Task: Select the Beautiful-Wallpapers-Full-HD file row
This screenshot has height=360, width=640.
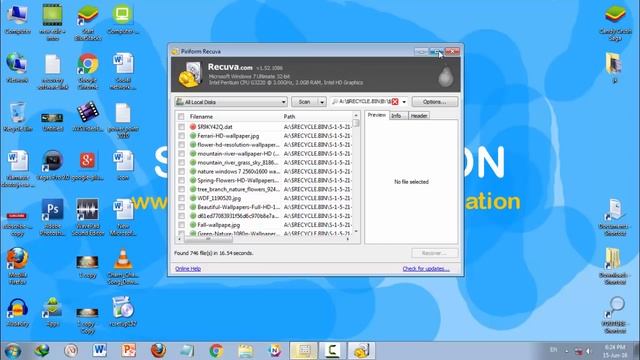Action: [x=264, y=207]
